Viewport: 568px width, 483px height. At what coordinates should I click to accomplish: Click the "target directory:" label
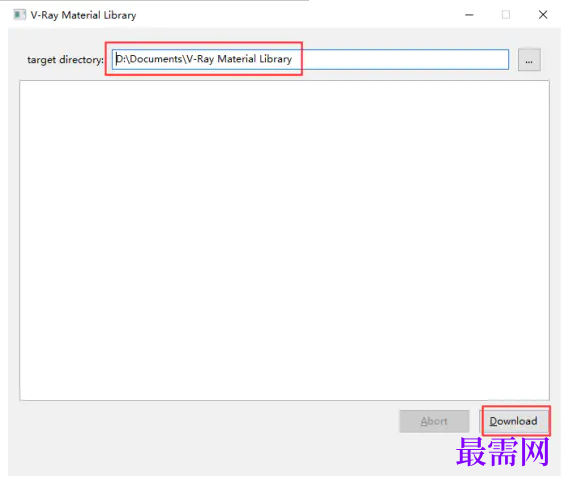[66, 60]
